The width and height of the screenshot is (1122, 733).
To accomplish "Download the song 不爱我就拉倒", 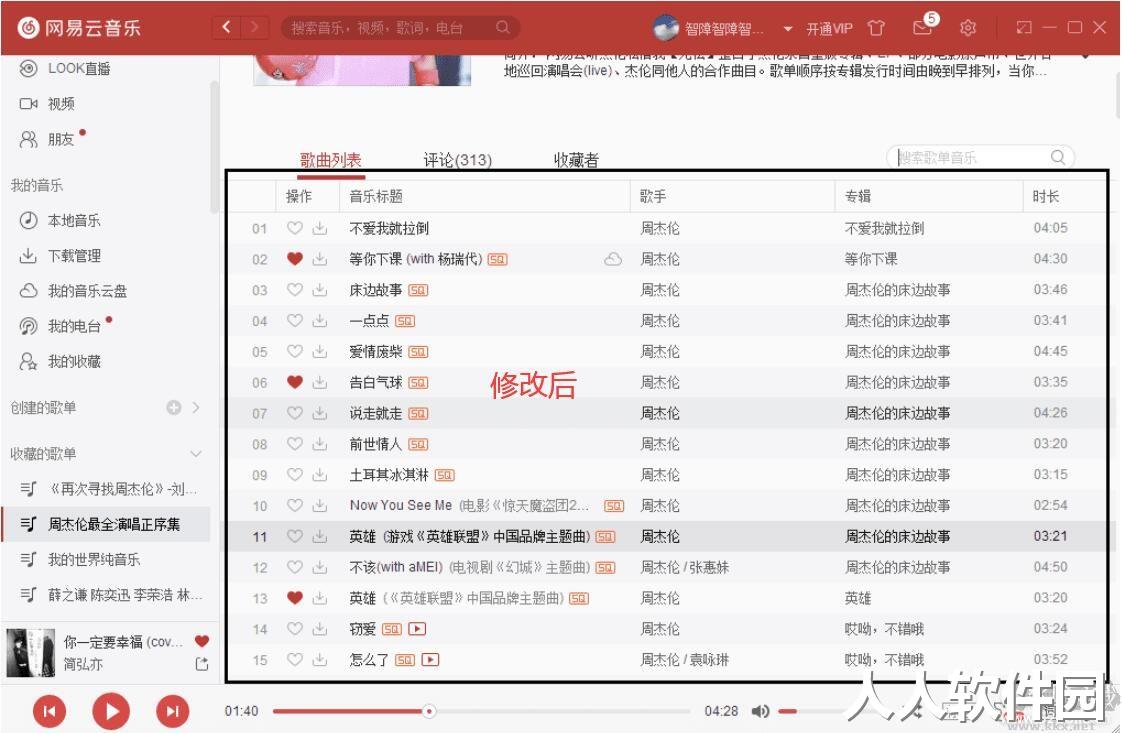I will 319,228.
